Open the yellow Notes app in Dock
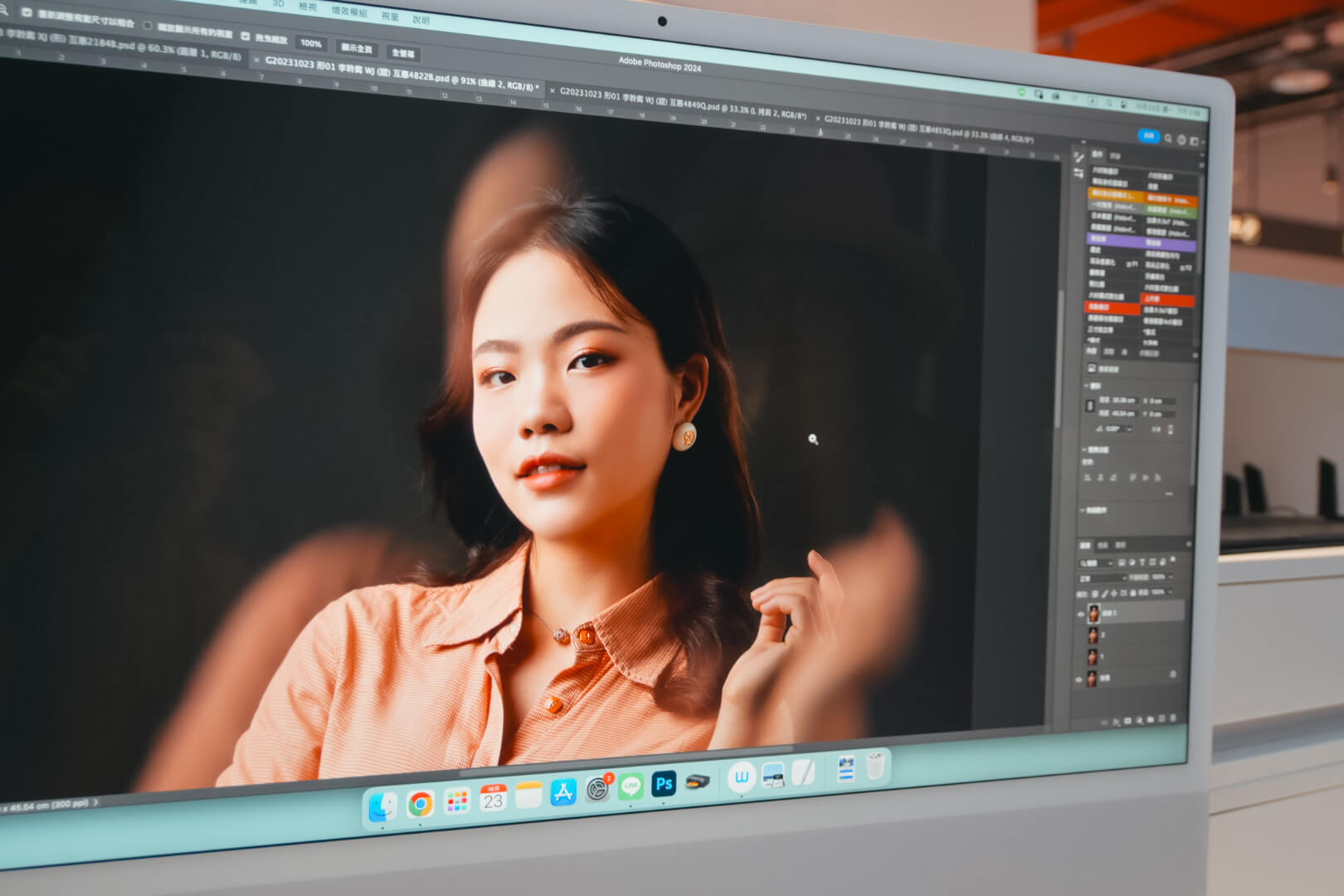The image size is (1344, 896). pos(528,795)
